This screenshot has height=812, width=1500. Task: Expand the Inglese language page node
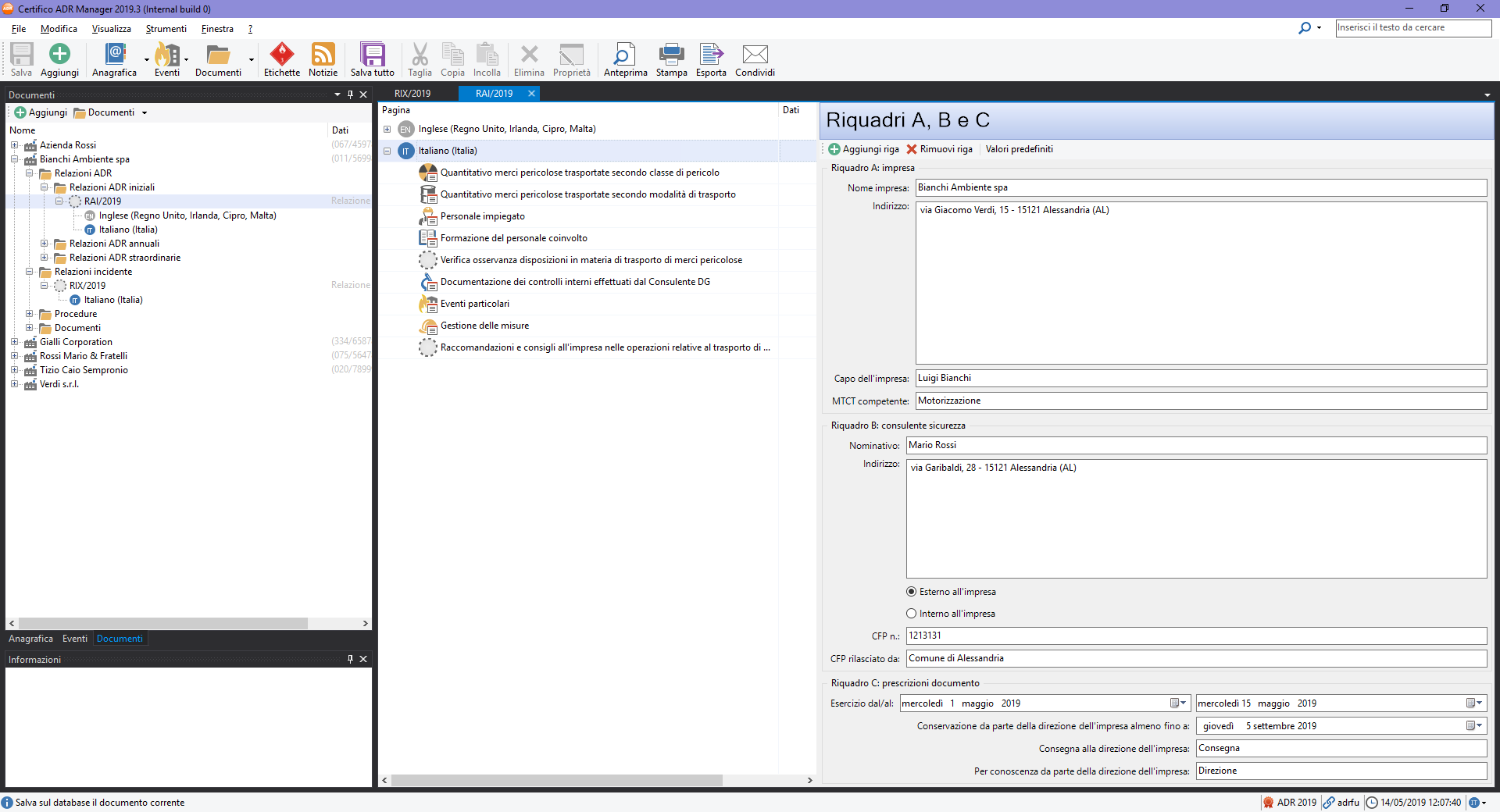[387, 130]
